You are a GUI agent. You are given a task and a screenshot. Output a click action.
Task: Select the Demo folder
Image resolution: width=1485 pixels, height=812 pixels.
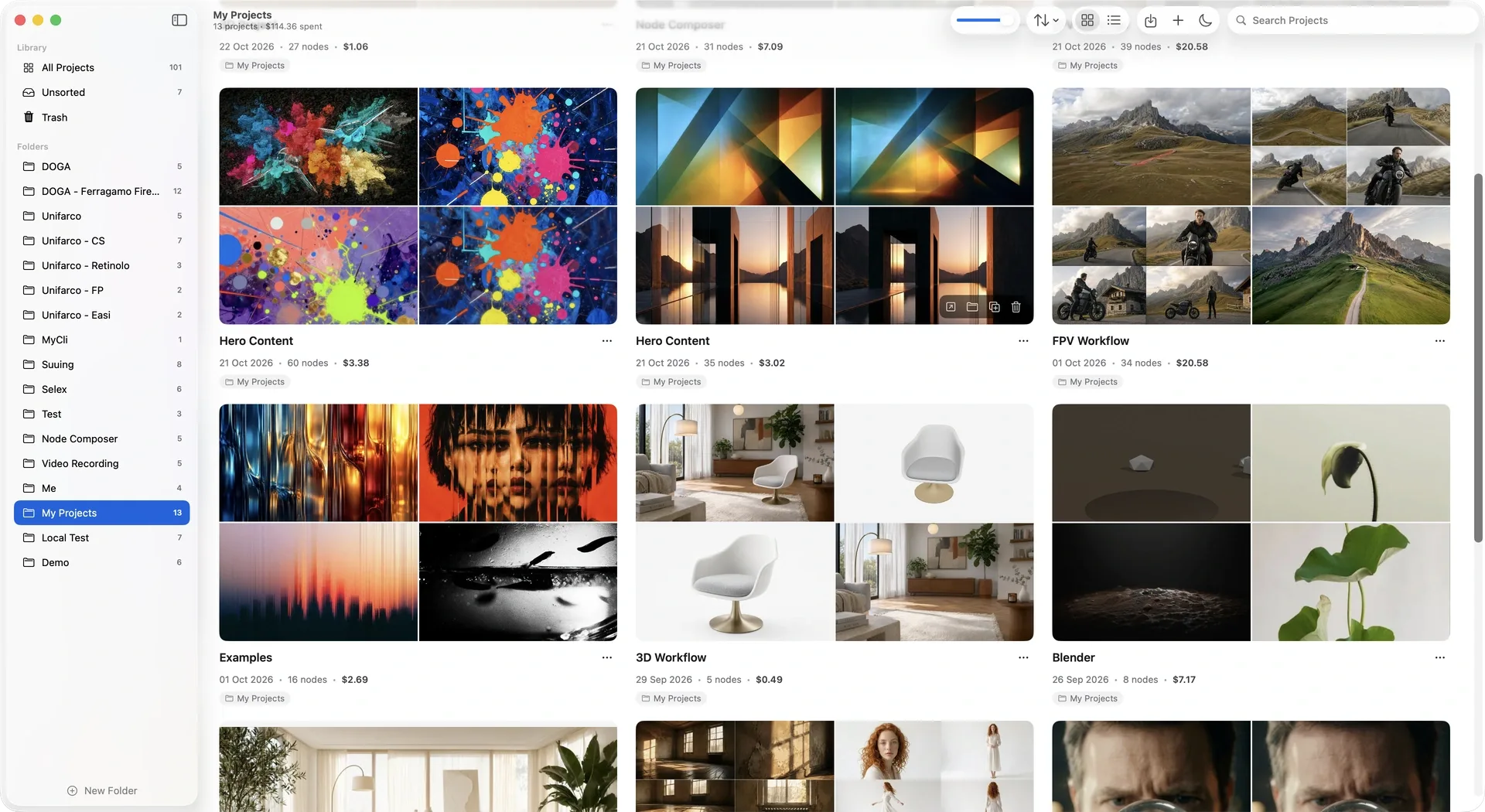pos(102,563)
